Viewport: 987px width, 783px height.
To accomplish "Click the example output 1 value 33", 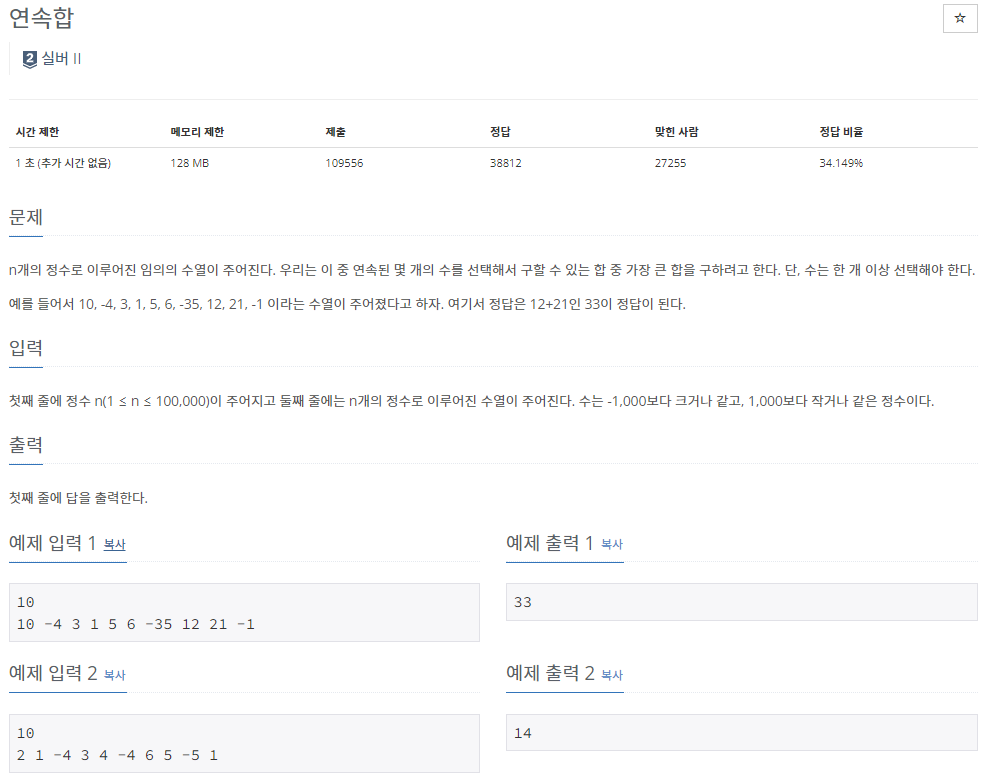I will pos(522,602).
